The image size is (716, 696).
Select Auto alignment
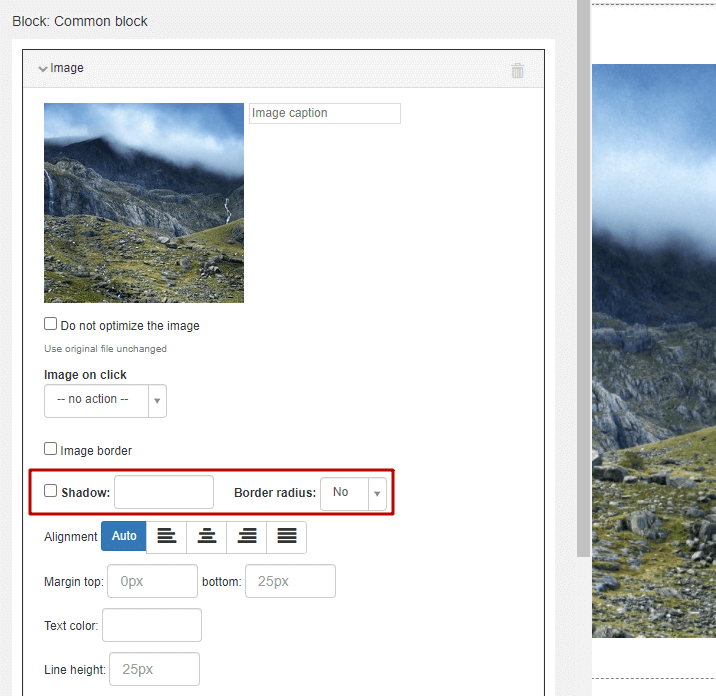click(x=124, y=536)
